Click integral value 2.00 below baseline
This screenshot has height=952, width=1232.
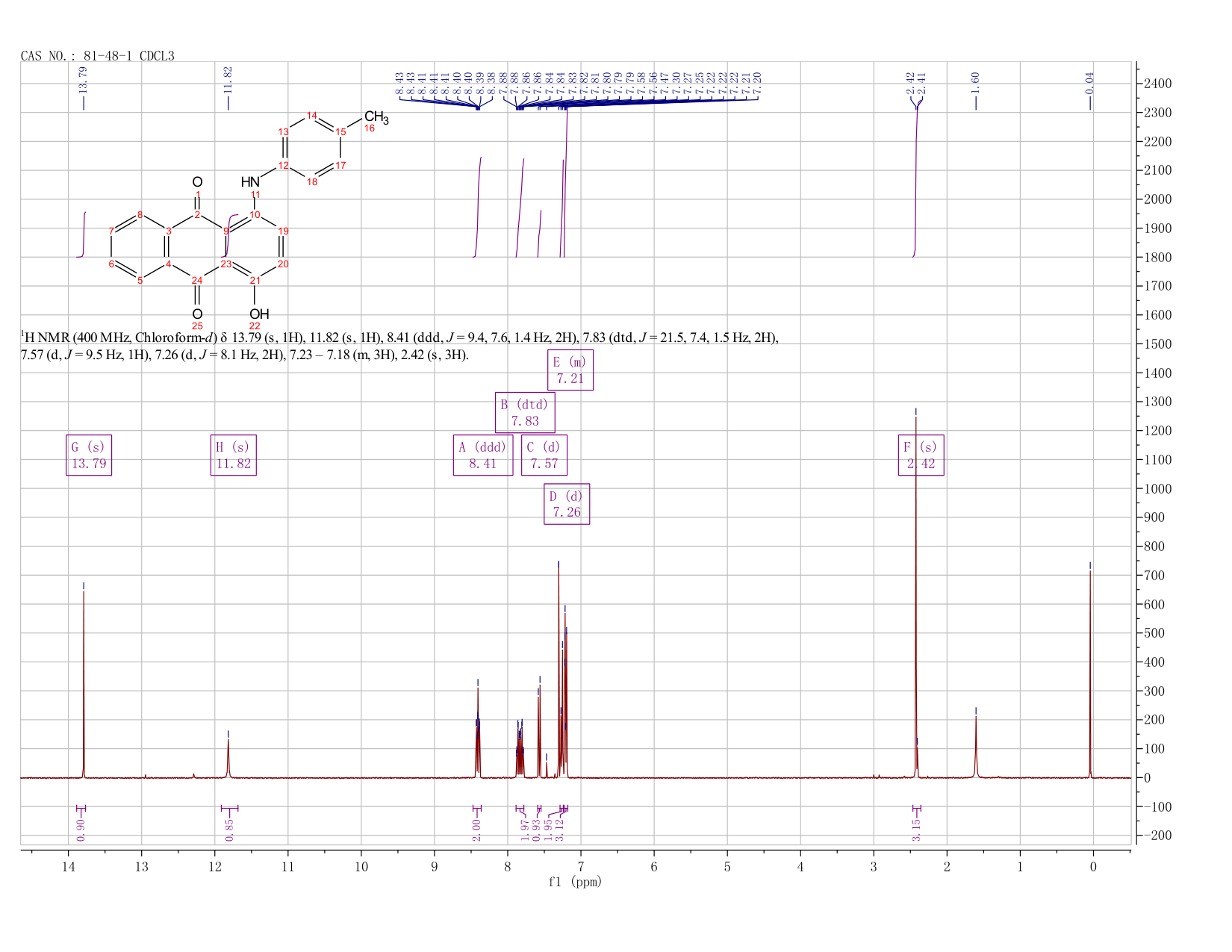click(x=476, y=830)
